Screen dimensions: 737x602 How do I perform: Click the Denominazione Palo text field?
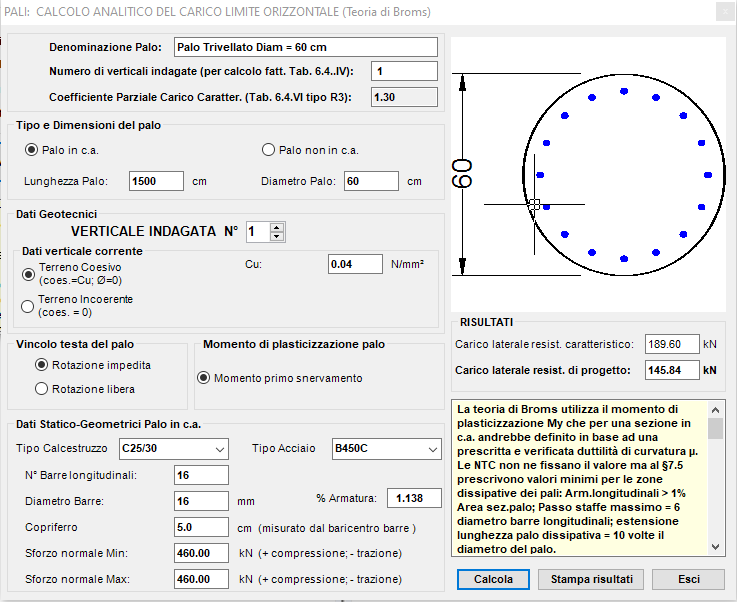coord(306,47)
